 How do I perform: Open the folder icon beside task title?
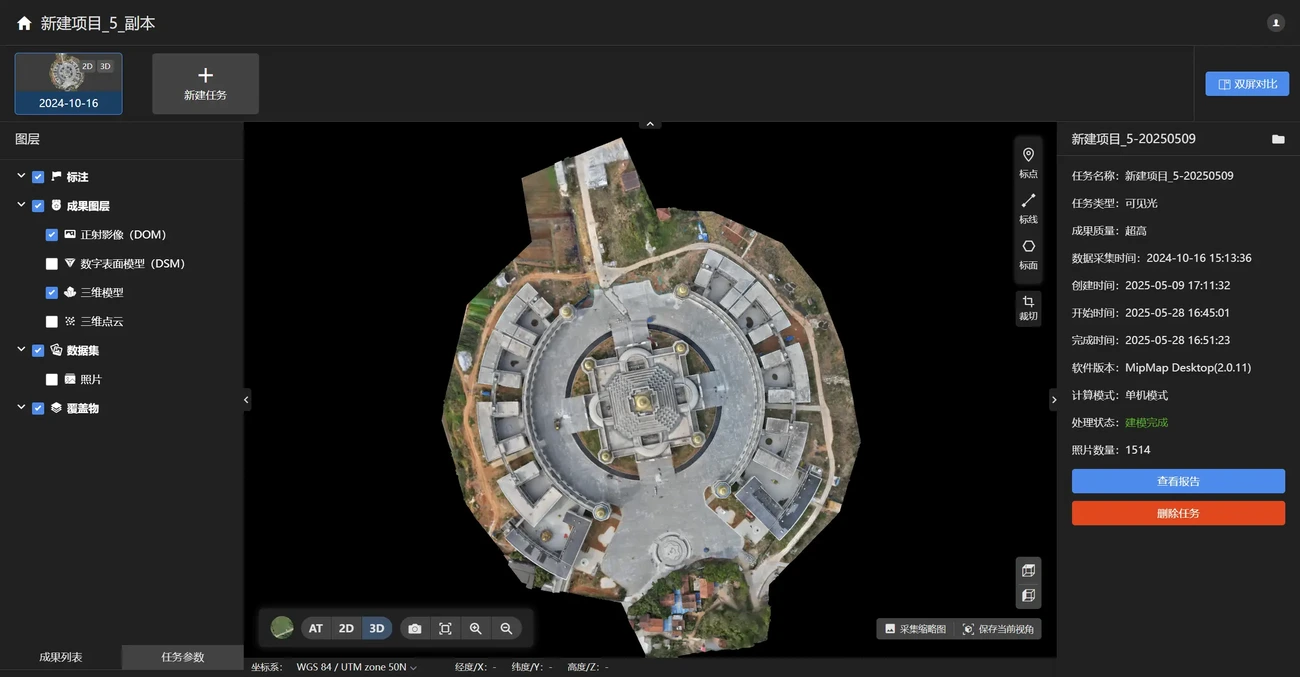(1278, 139)
